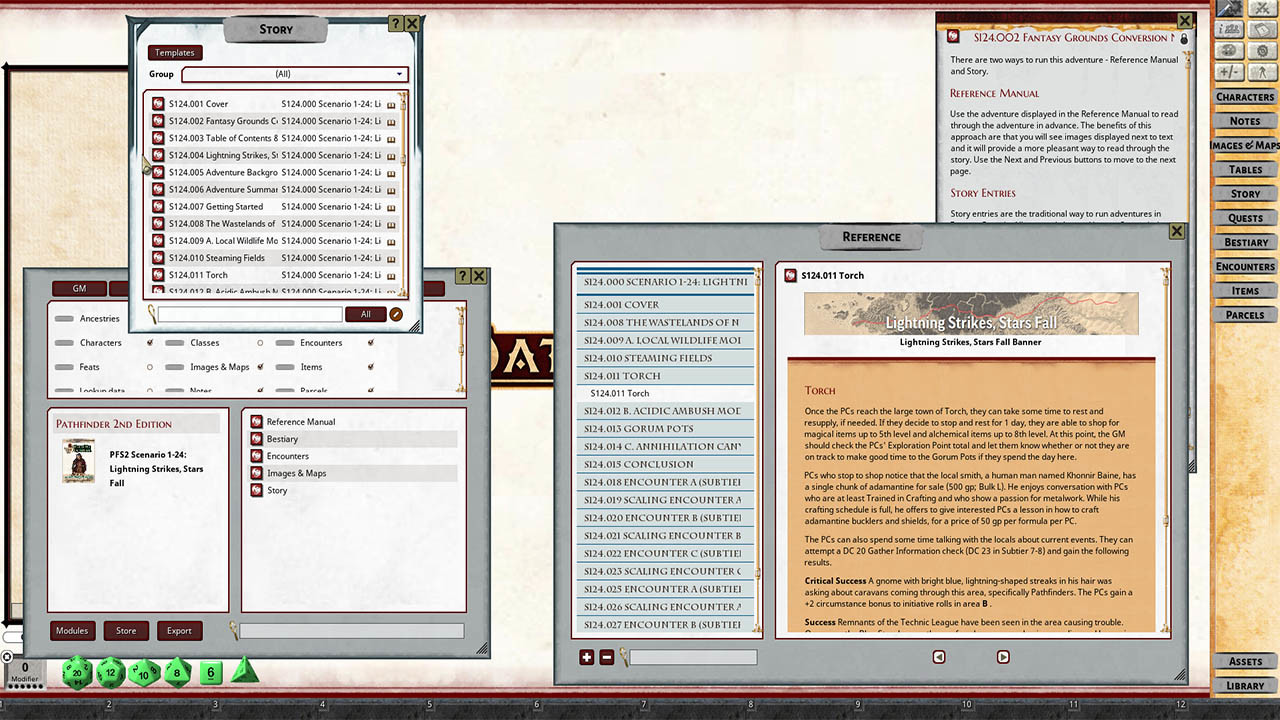Roll the green d20 die
1280x720 pixels.
tap(76, 673)
